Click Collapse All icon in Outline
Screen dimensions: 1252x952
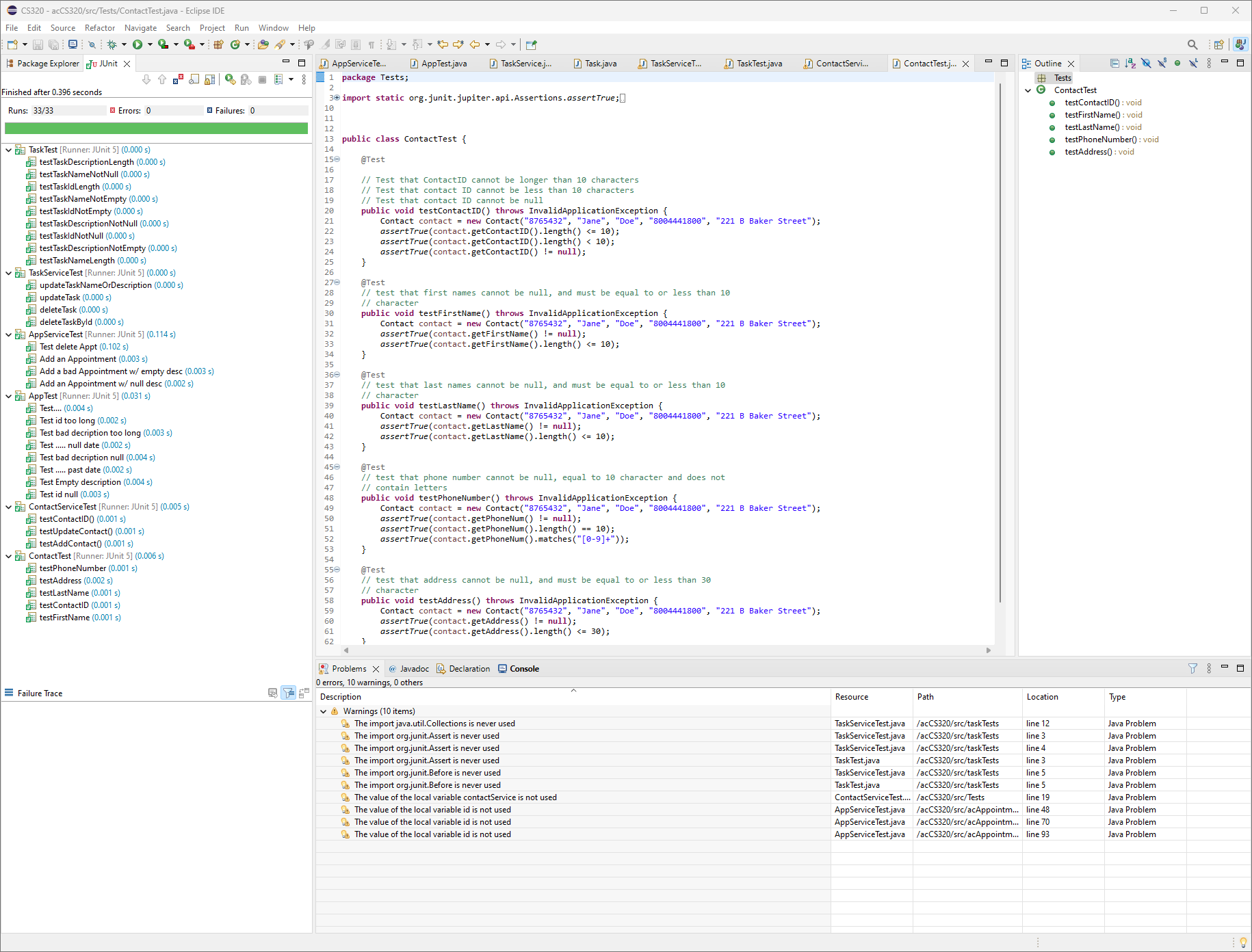pos(1114,64)
